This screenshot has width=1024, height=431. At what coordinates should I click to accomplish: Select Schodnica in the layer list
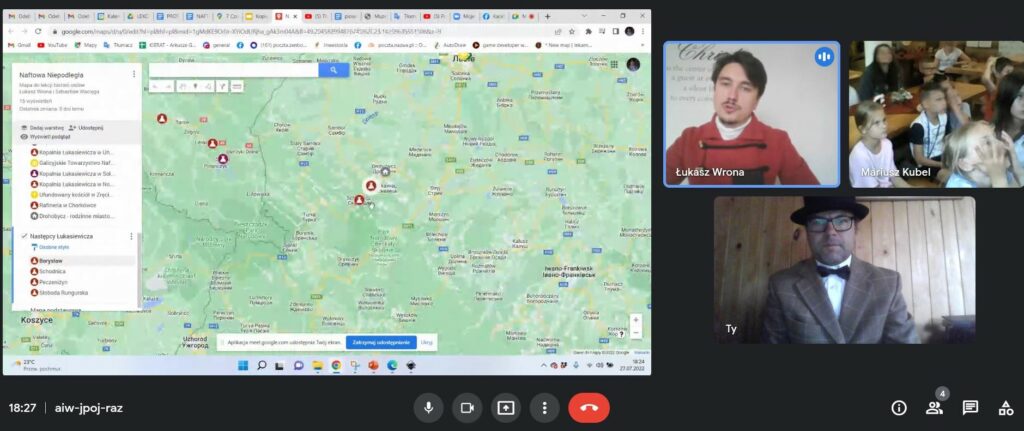[54, 271]
